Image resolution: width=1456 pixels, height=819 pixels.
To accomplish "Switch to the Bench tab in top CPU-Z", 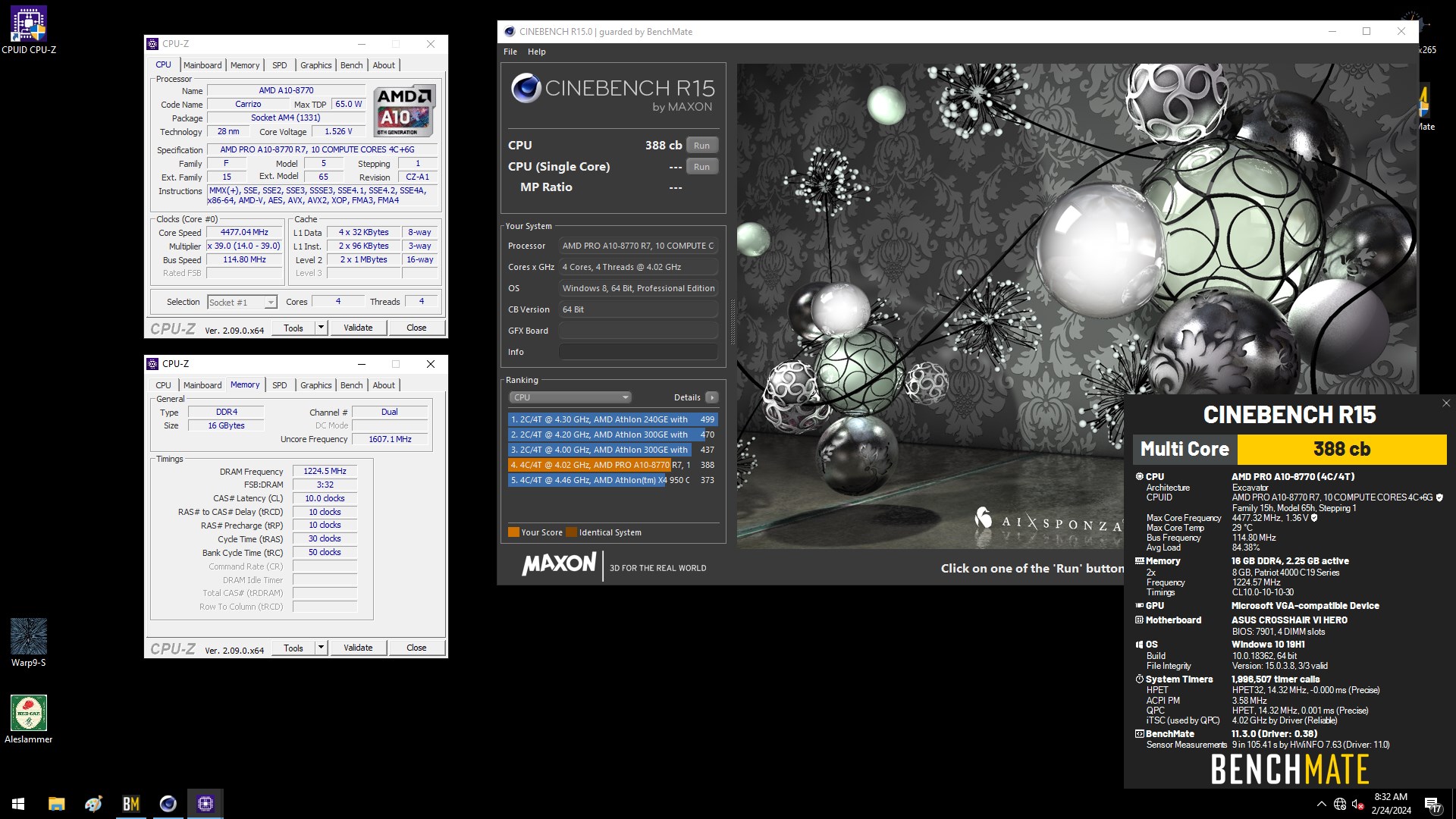I will click(352, 65).
